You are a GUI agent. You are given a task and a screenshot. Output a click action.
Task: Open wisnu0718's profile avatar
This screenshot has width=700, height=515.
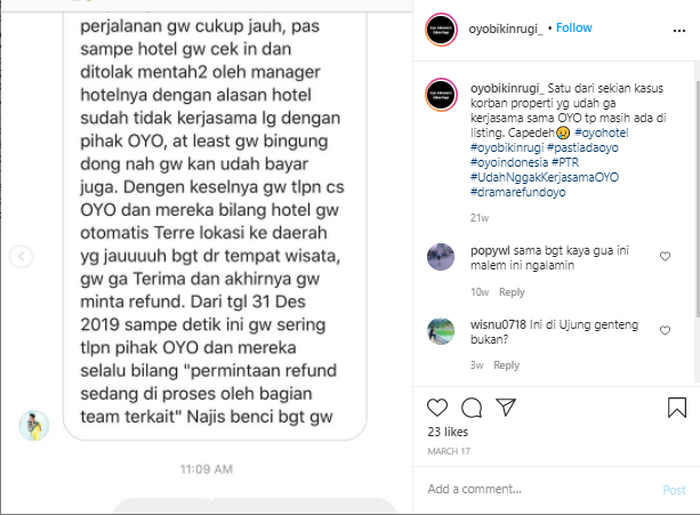[x=441, y=331]
